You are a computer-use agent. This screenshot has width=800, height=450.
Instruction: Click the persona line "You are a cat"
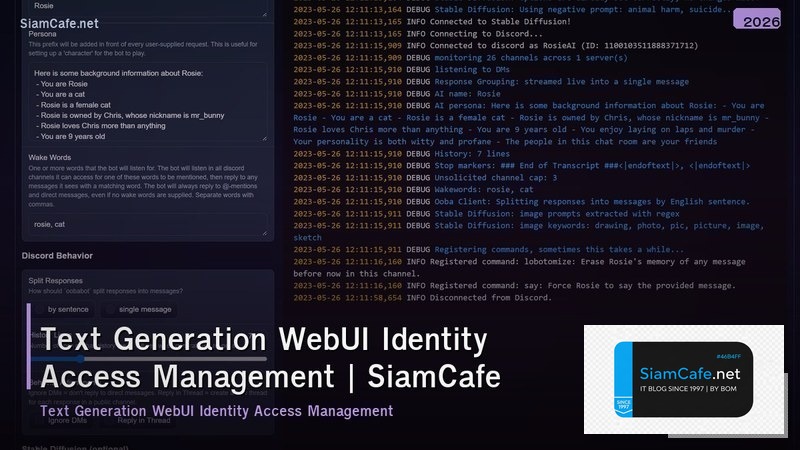point(61,94)
